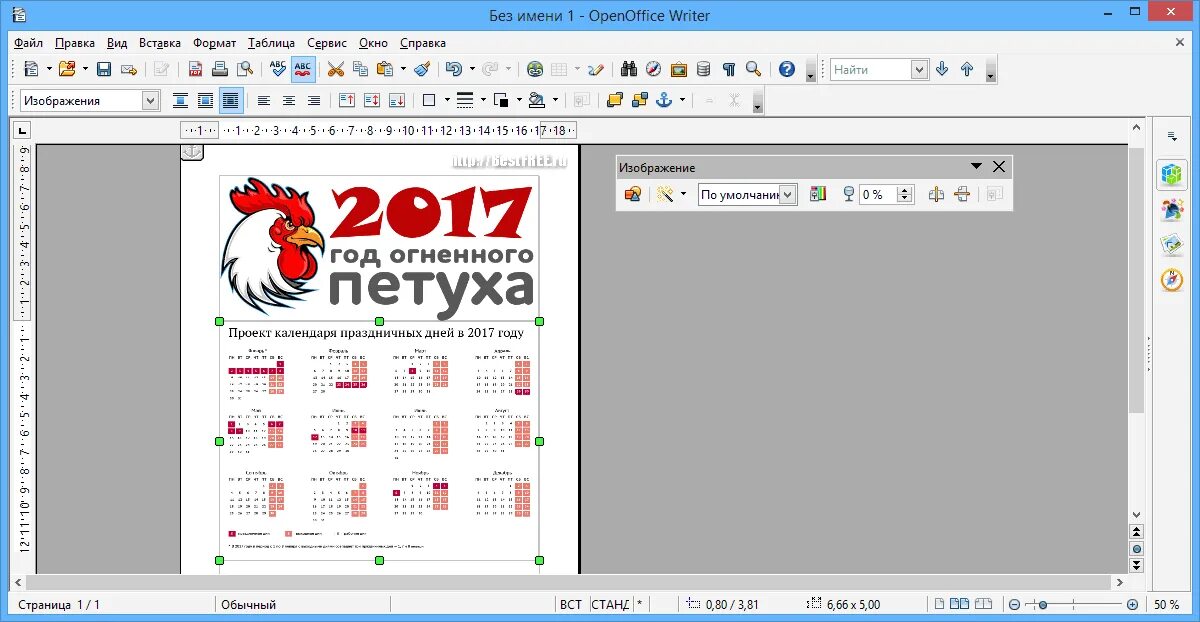The width and height of the screenshot is (1200, 622).
Task: Open Paste options dropdown arrow
Action: 403,69
